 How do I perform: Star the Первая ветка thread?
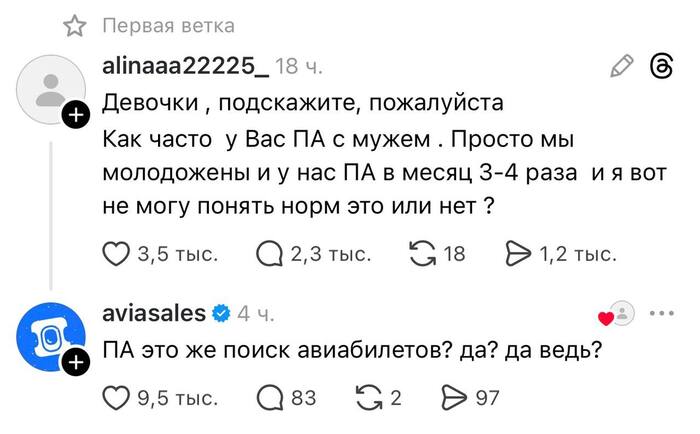73,25
